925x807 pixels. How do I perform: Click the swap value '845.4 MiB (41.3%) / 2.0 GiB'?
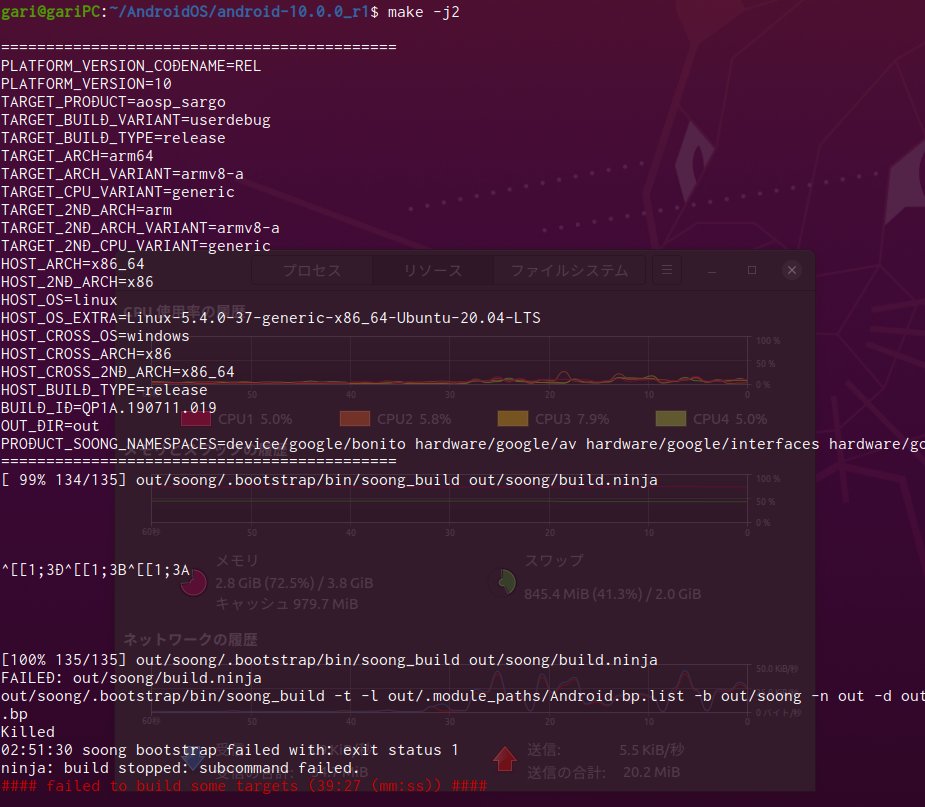point(612,593)
